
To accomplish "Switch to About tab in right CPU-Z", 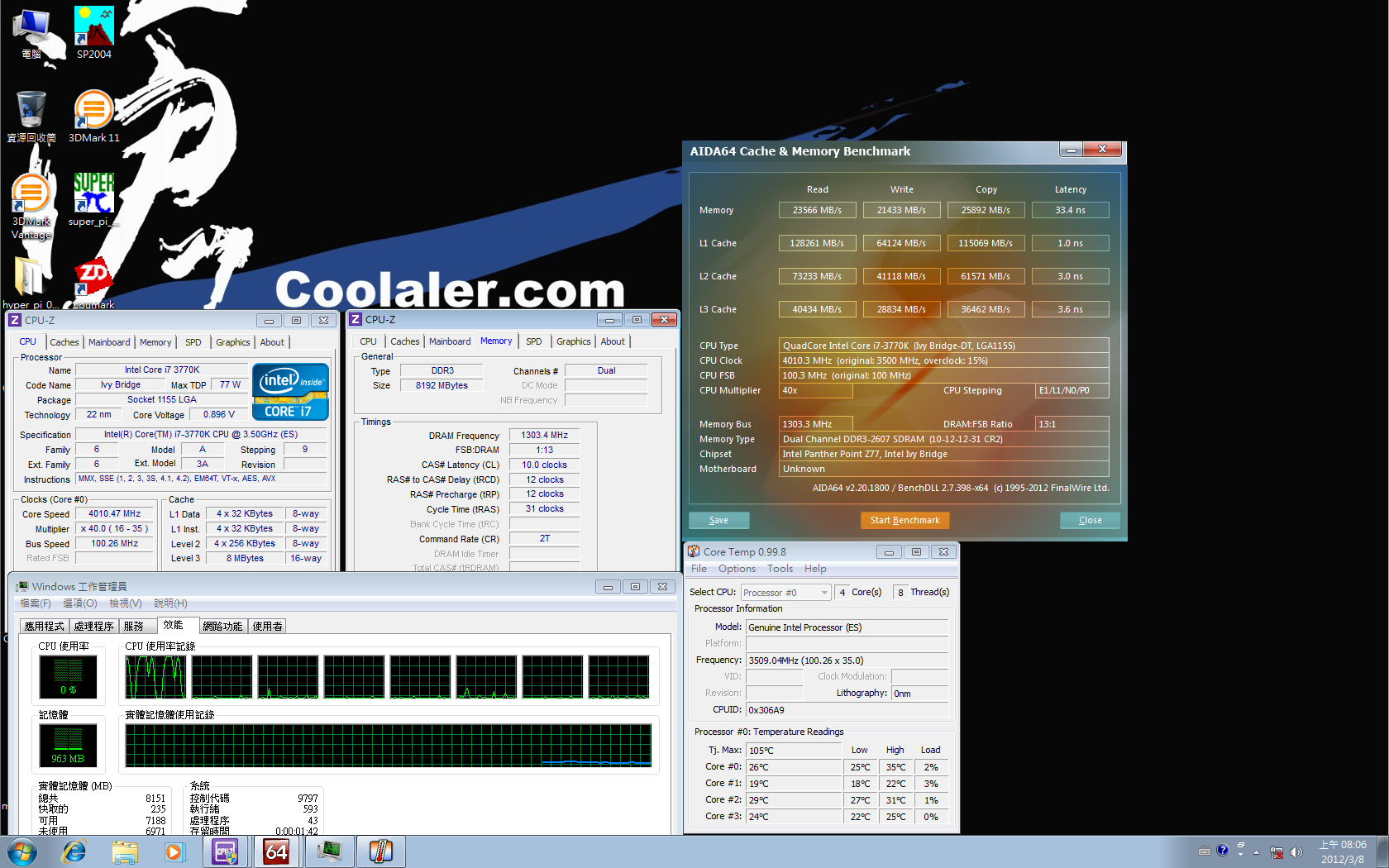I will coord(613,341).
